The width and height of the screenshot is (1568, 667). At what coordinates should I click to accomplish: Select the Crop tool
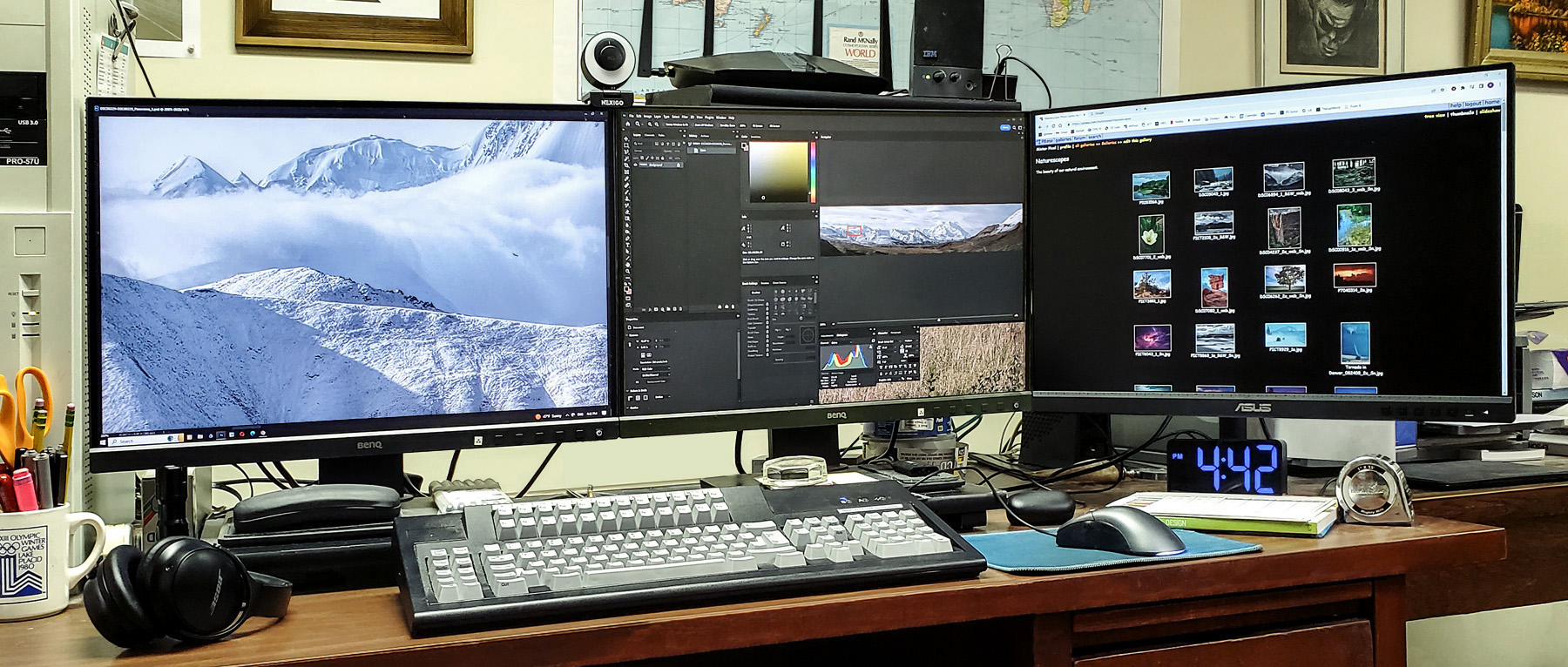(x=626, y=165)
